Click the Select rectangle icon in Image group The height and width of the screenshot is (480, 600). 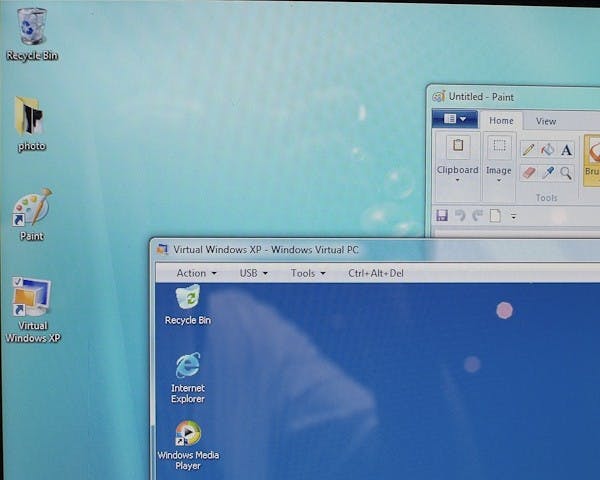click(x=499, y=146)
